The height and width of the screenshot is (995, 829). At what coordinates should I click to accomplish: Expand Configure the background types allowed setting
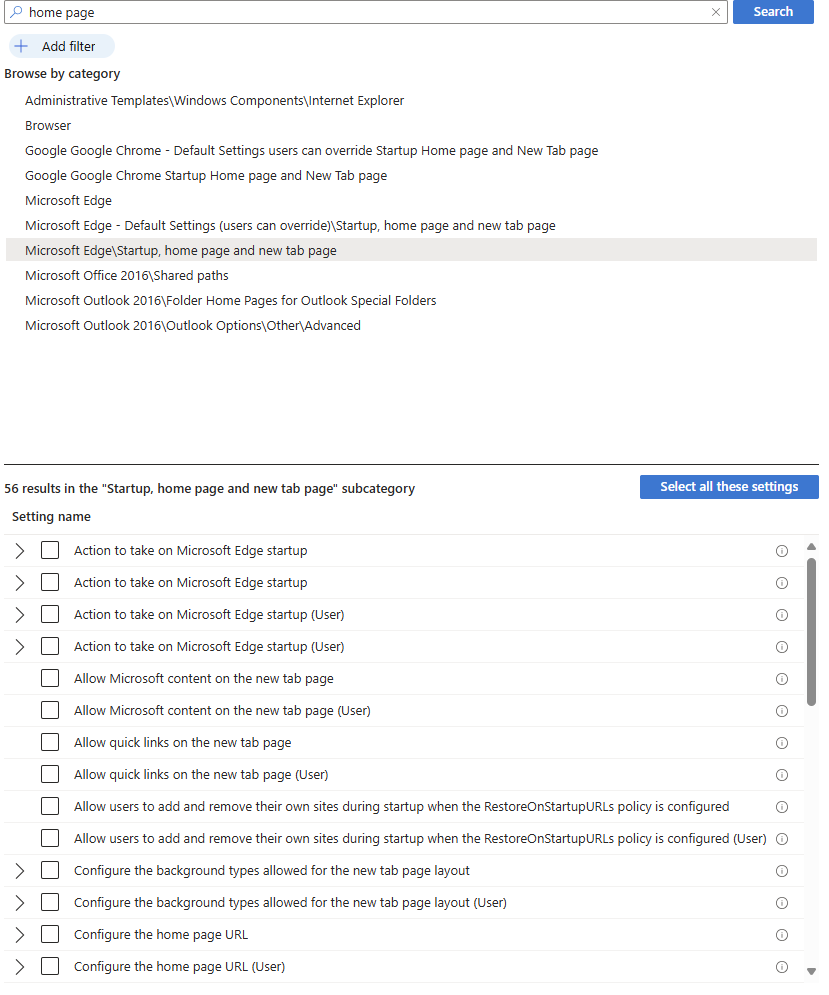pos(19,870)
